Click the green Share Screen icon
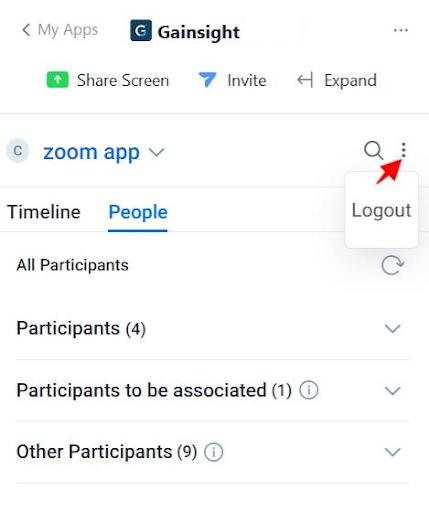The width and height of the screenshot is (429, 512). pyautogui.click(x=57, y=80)
